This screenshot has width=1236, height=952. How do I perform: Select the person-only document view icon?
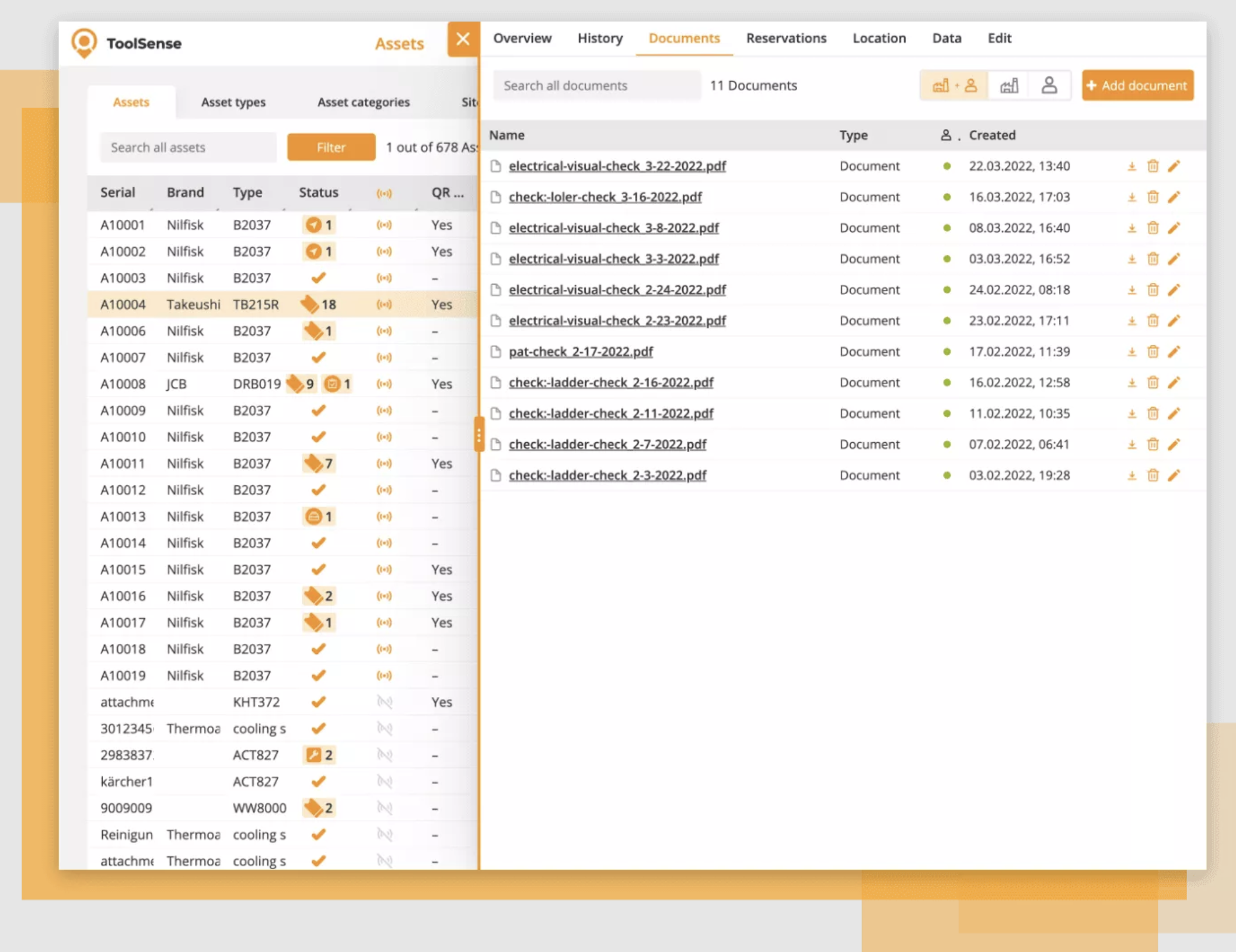[1049, 85]
